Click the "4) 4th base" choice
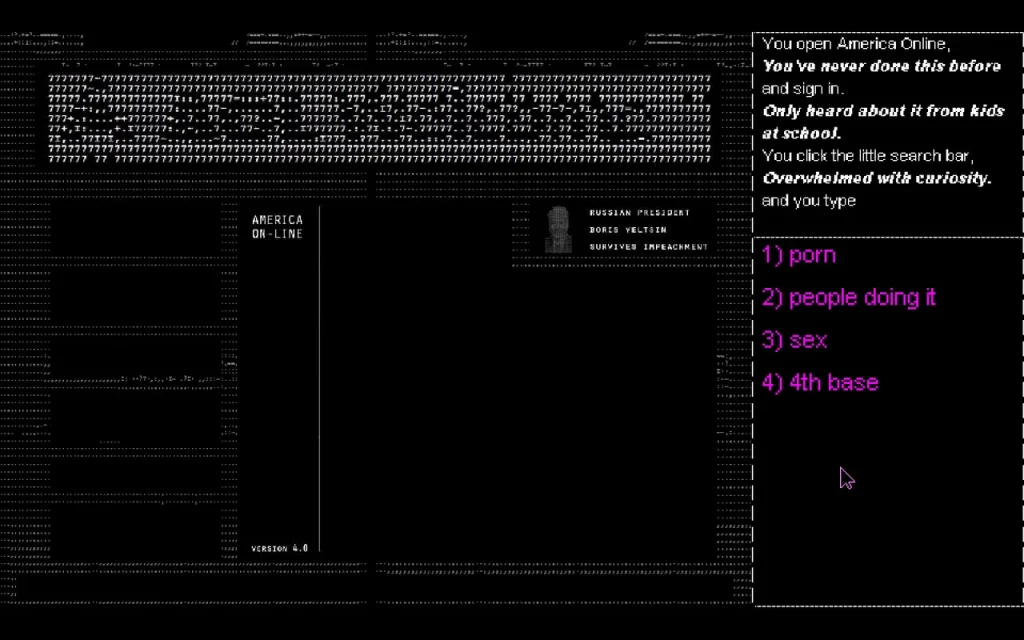1024x640 pixels. [820, 383]
